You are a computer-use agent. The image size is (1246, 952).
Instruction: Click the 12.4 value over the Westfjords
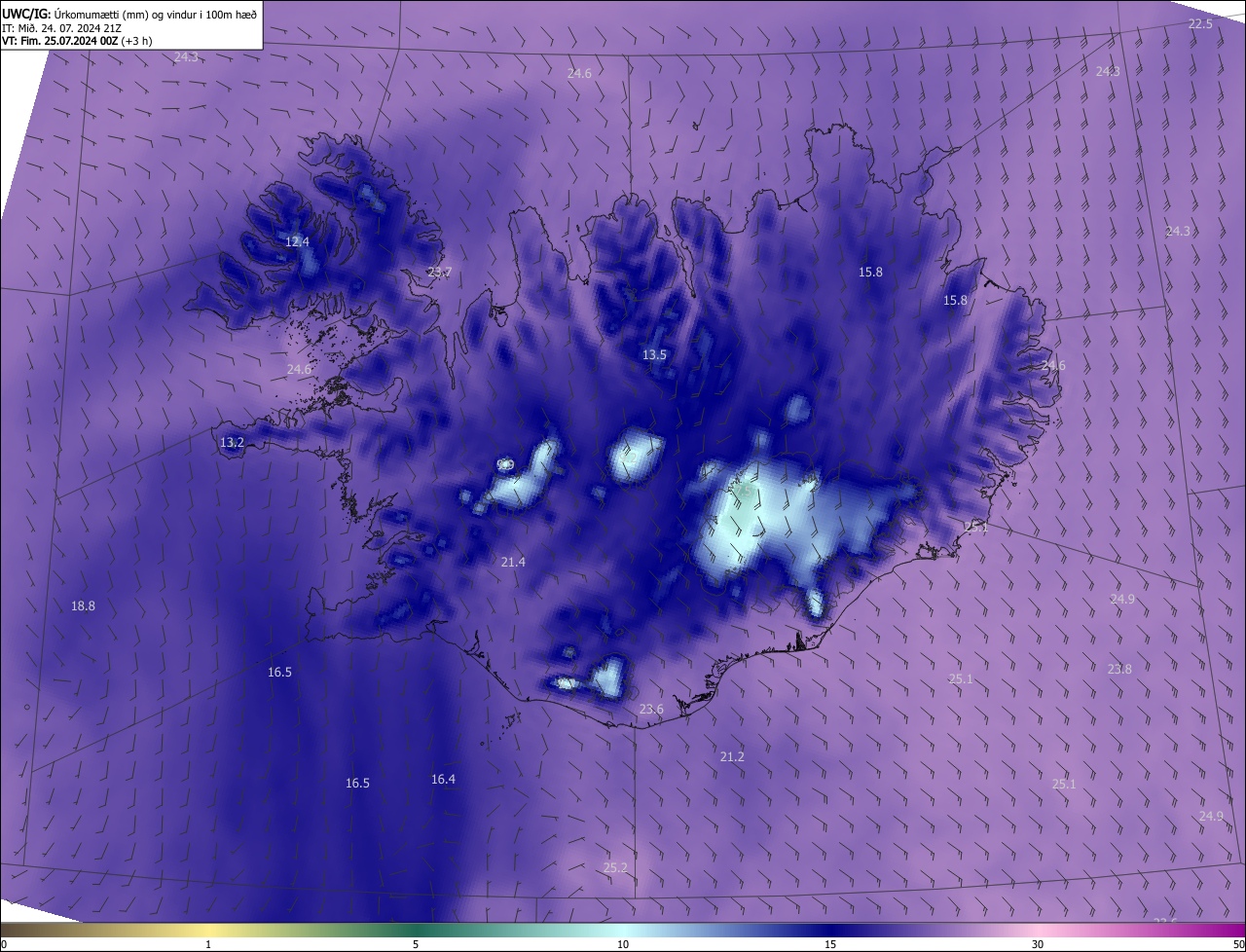pos(297,241)
